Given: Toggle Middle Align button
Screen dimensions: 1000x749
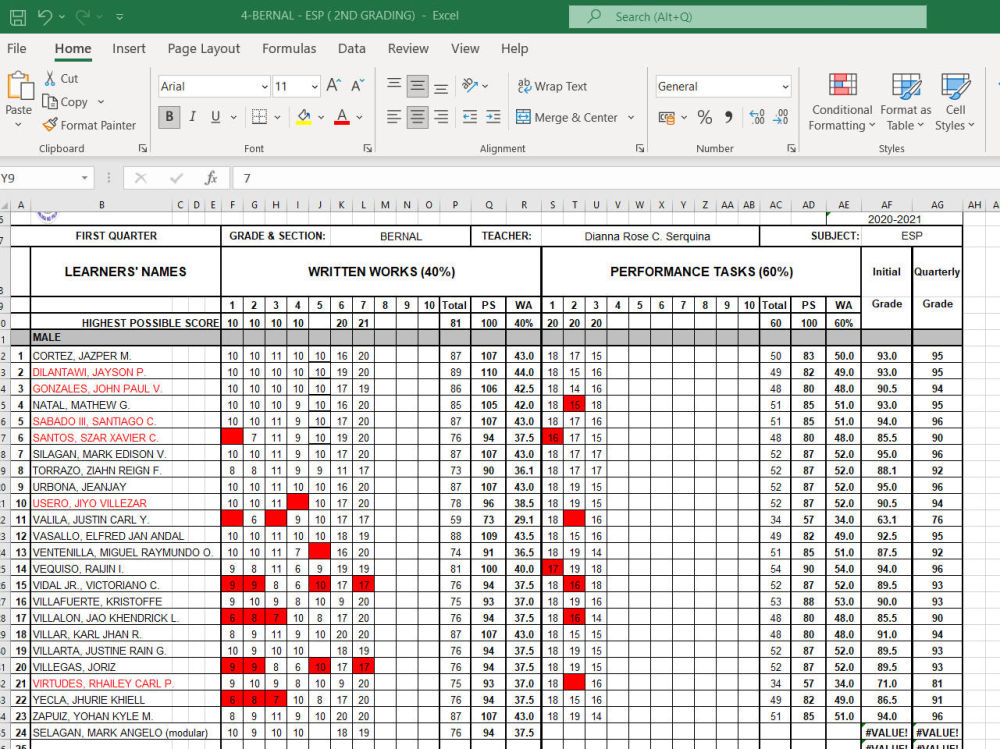Looking at the screenshot, I should 417,85.
